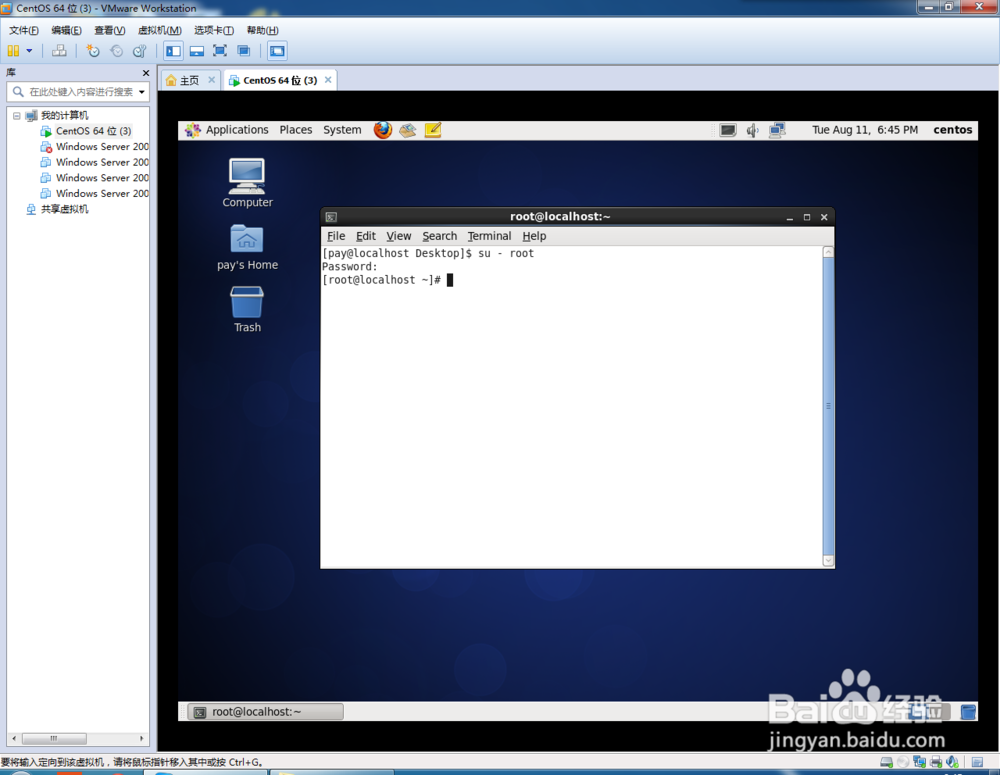Open the Evolution mail icon on the panel
The height and width of the screenshot is (775, 1000).
click(x=408, y=130)
